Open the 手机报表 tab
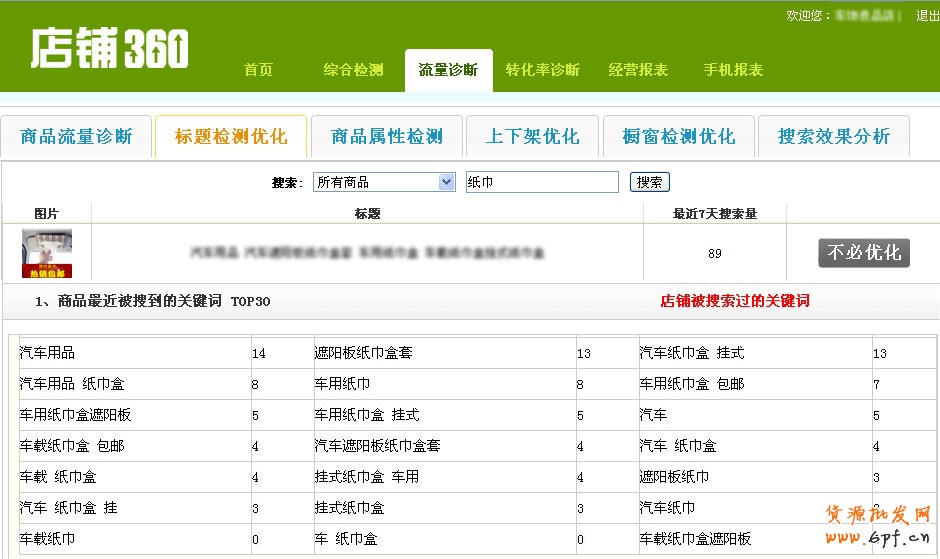 pos(733,70)
